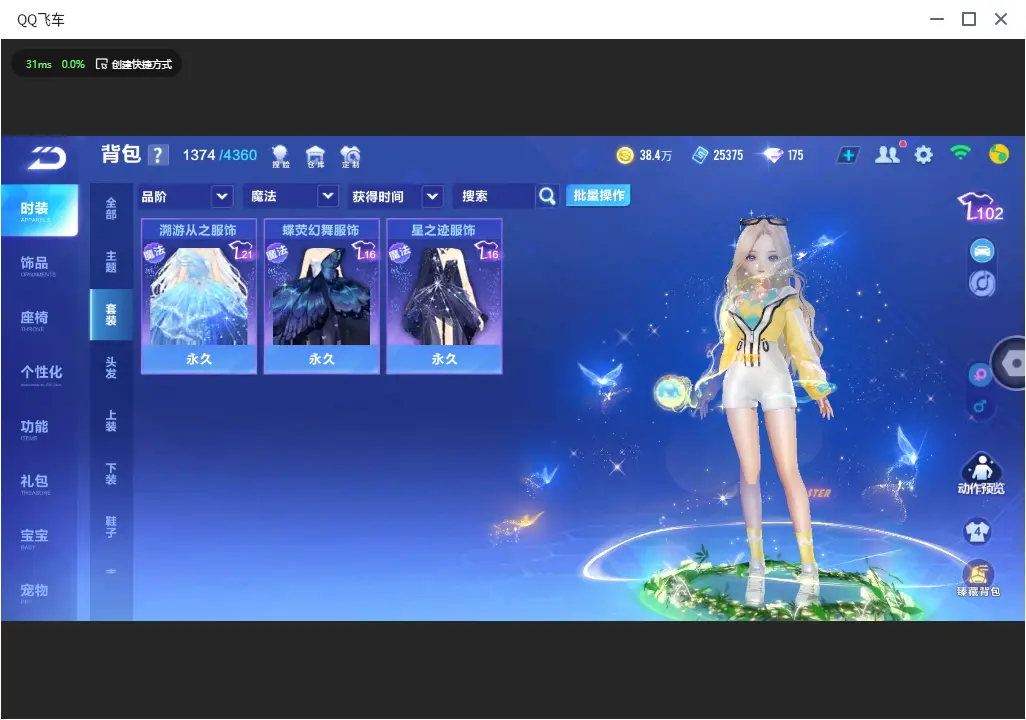This screenshot has width=1026, height=720.
Task: Click the 搜索 search input field
Action: coord(495,196)
